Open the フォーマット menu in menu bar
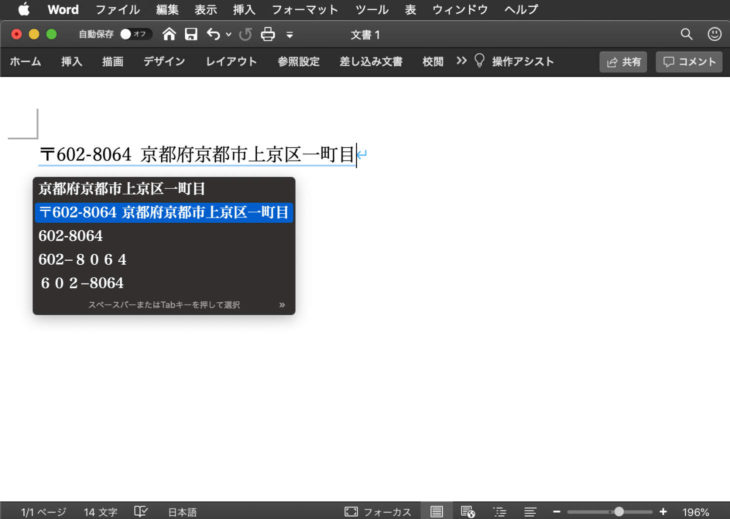The width and height of the screenshot is (730, 519). pyautogui.click(x=305, y=9)
